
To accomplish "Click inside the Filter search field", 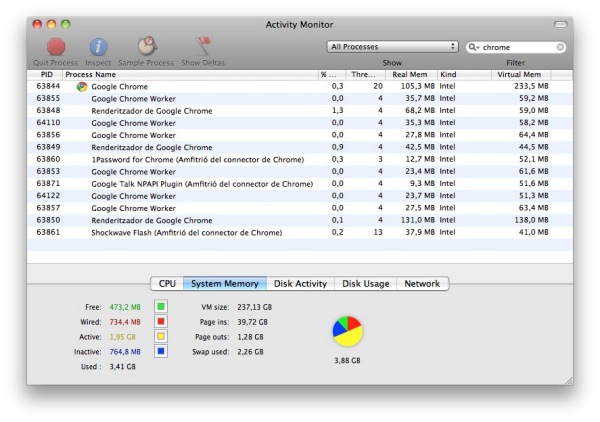I will (516, 47).
